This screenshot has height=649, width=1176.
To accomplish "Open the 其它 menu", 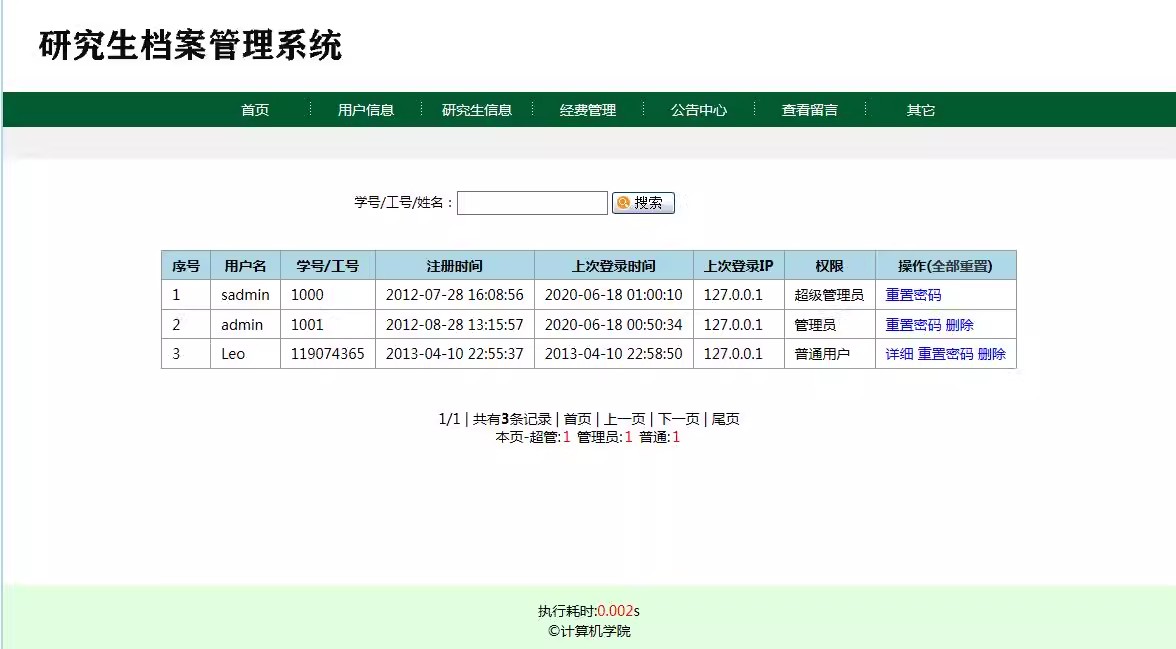I will 921,110.
